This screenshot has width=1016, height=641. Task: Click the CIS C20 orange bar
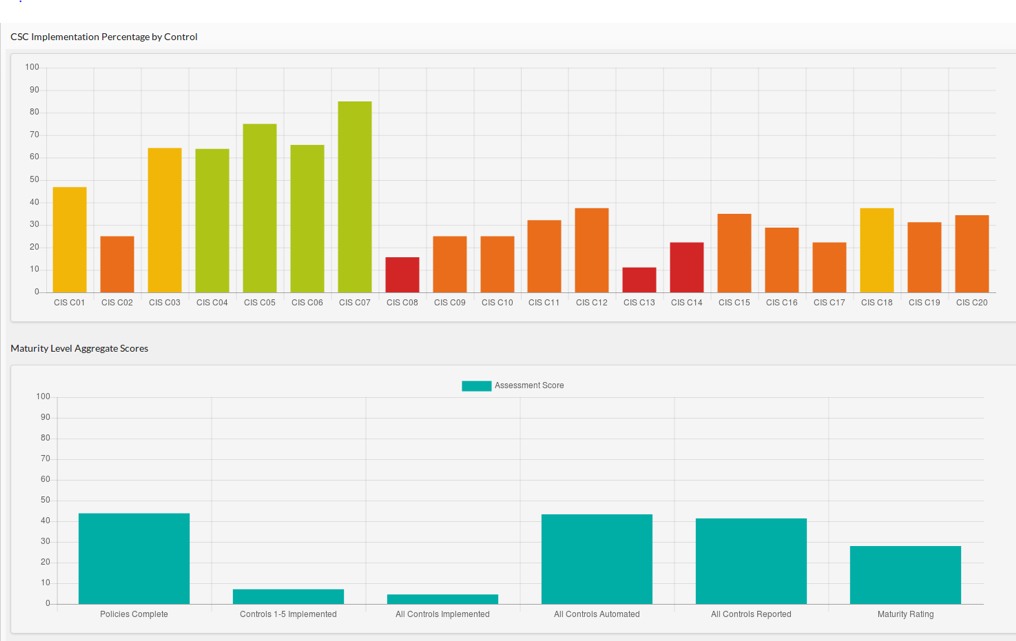[972, 255]
